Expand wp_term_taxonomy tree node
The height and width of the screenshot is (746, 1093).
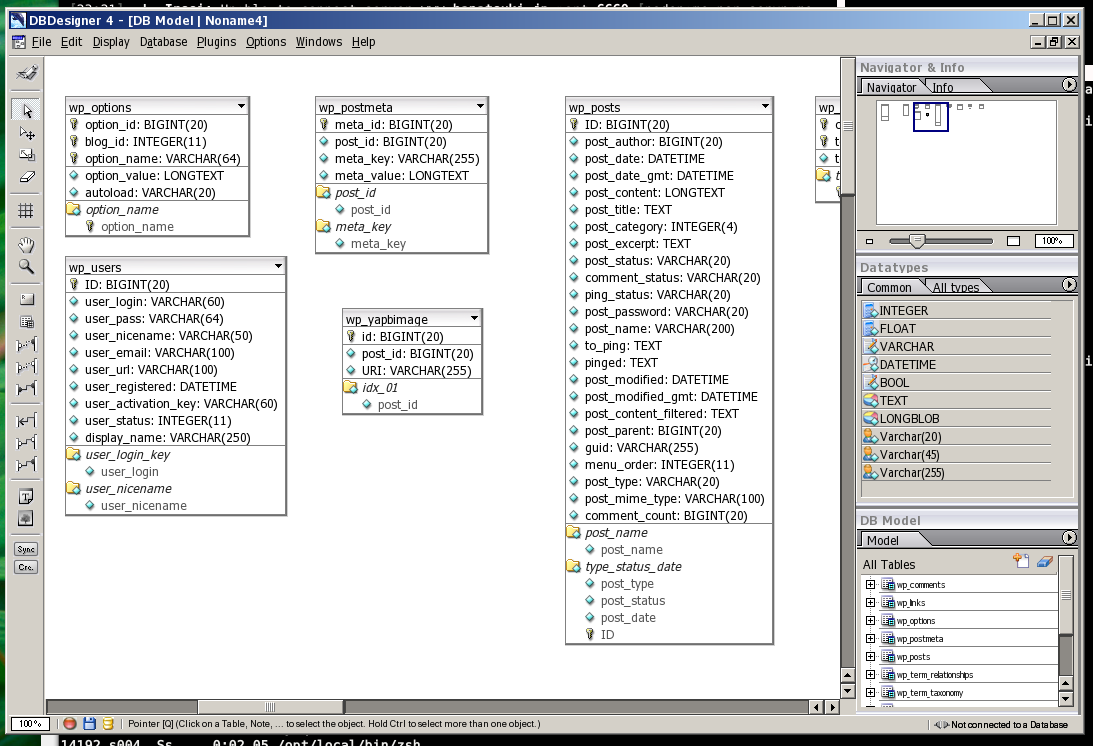(870, 693)
